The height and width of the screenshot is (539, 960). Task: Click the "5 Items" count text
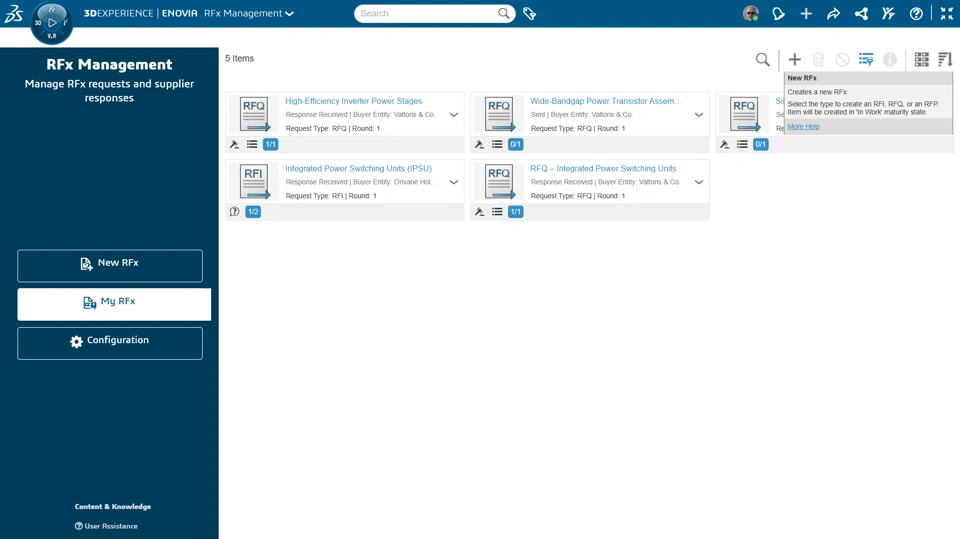point(239,58)
